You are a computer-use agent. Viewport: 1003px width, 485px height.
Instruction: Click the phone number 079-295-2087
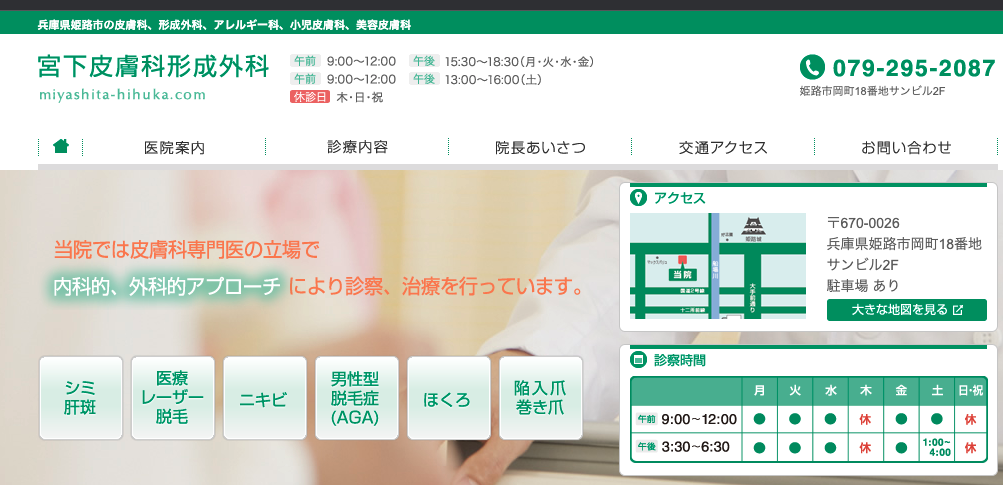point(914,68)
